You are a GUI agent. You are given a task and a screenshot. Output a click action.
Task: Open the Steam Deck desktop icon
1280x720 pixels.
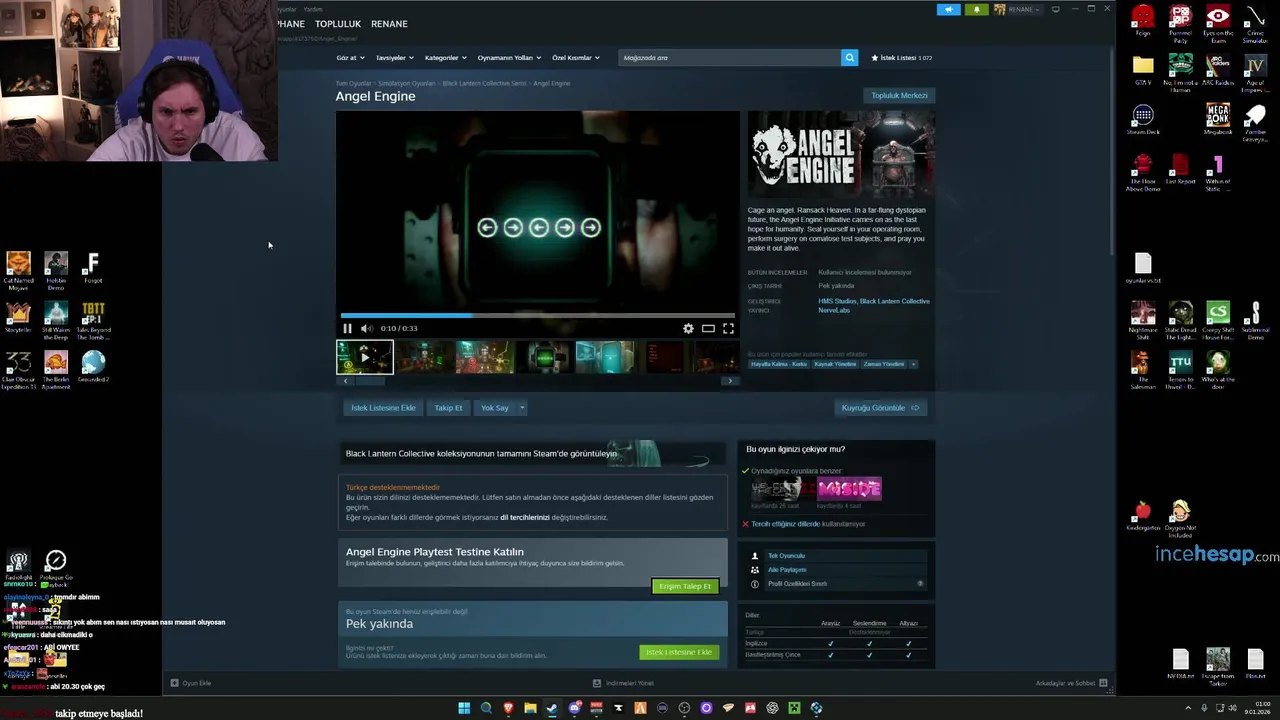(1143, 120)
